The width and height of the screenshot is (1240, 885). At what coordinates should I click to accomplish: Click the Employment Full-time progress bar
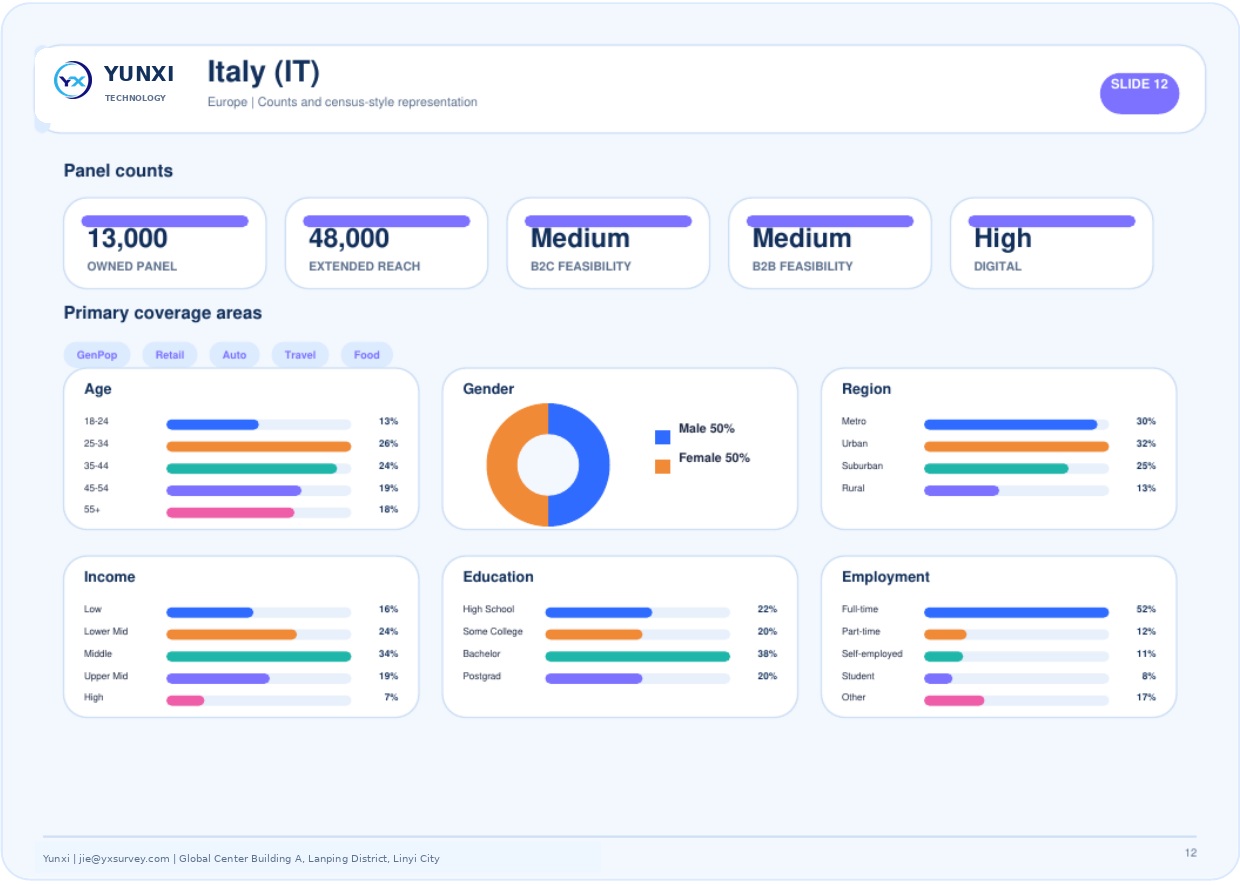tap(1016, 613)
